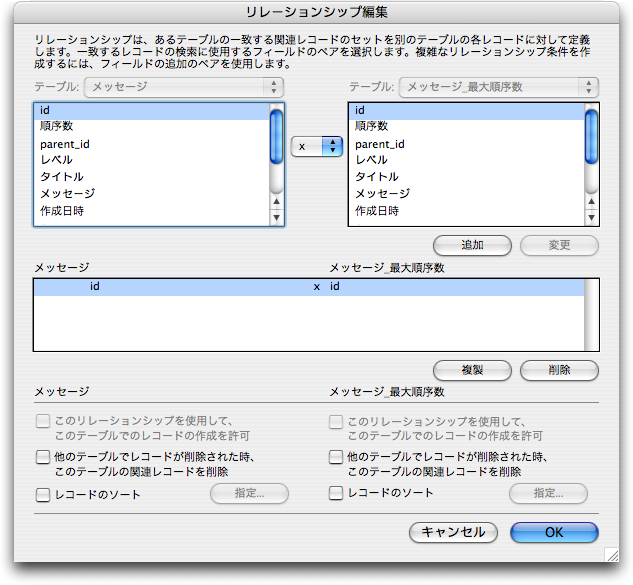Enable cascade delete for right メッセージ_最大順序数 table
Viewport: 633px width, 585px height.
(337, 458)
